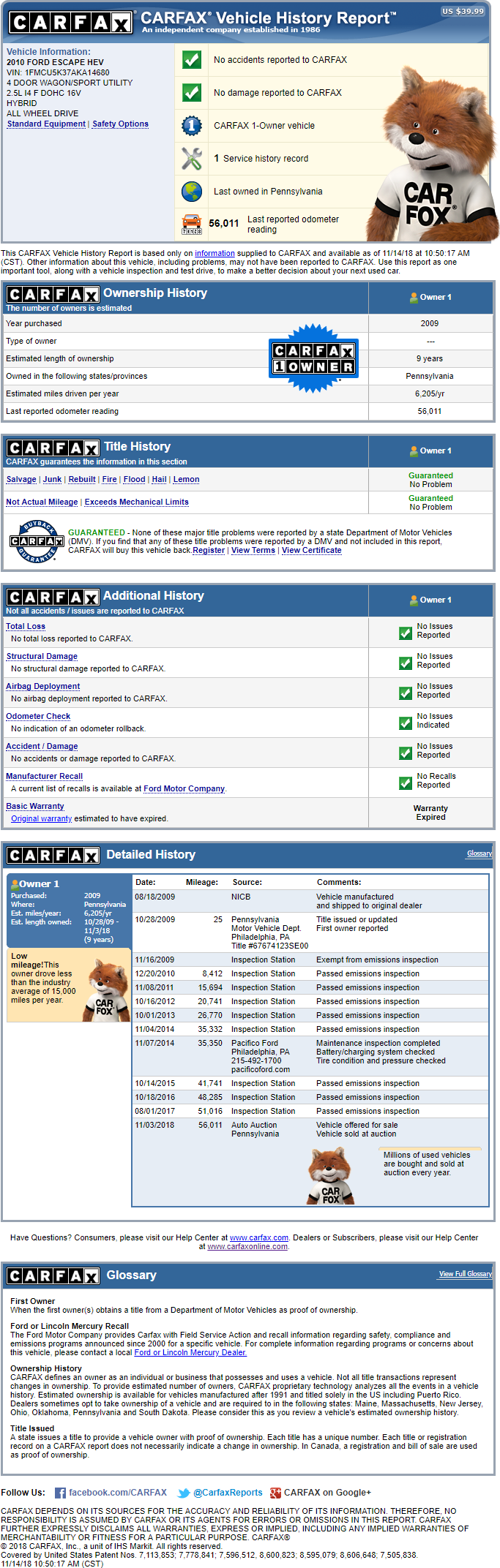Click the Google+ icon
Screen dimensions: 500x1568
(x=275, y=1493)
